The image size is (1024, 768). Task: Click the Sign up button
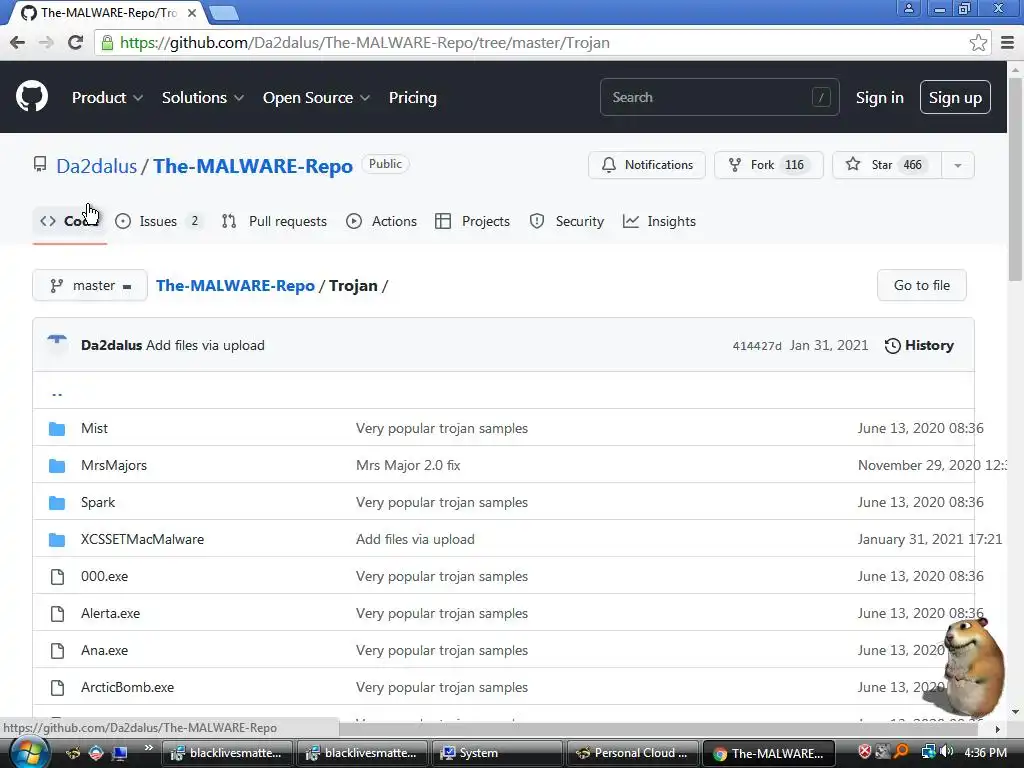955,97
